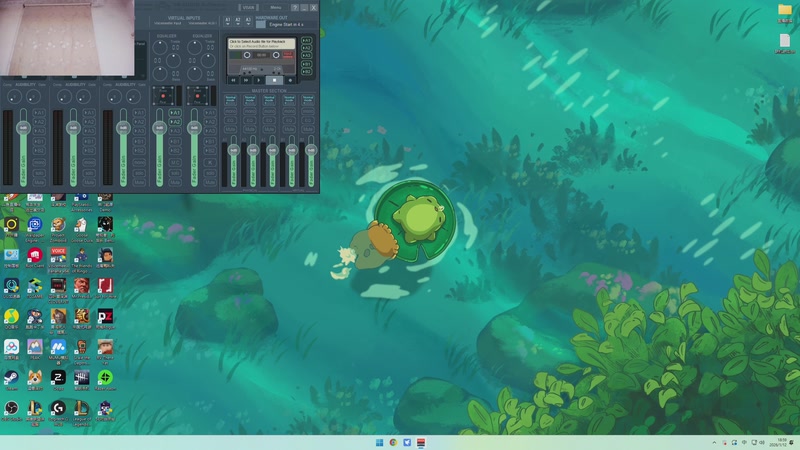The image size is (800, 450).
Task: Set third hardware input strip to mono
Action: [x=139, y=162]
